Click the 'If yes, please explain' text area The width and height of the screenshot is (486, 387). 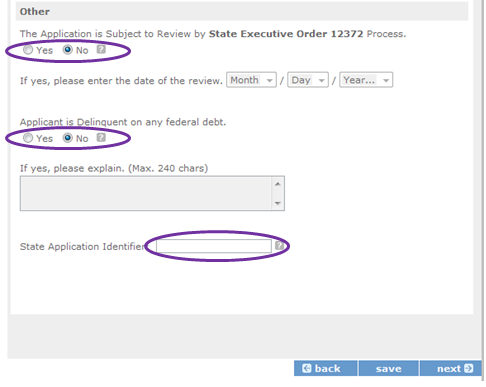(147, 193)
